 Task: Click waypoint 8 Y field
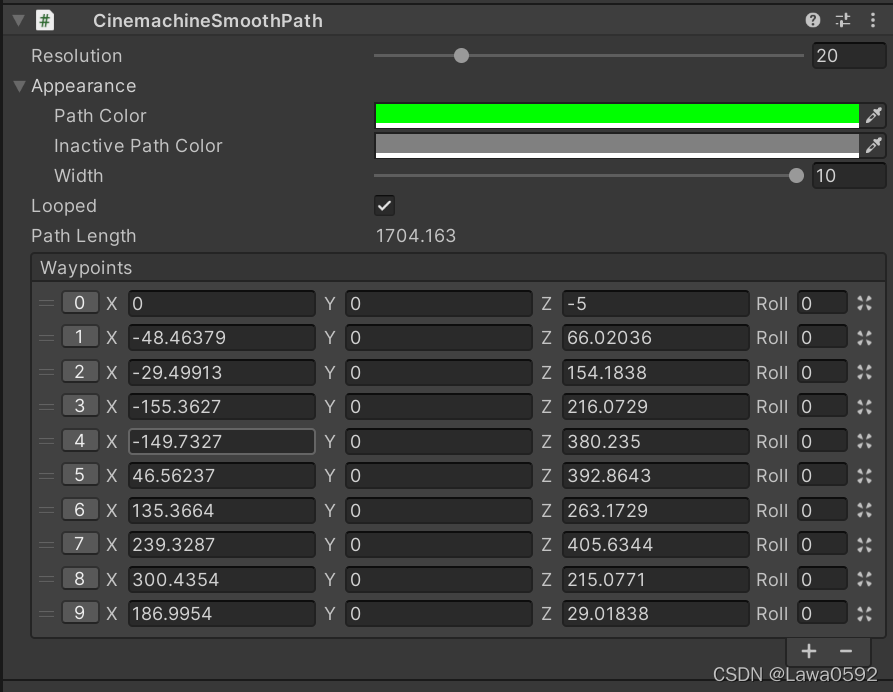pos(439,579)
